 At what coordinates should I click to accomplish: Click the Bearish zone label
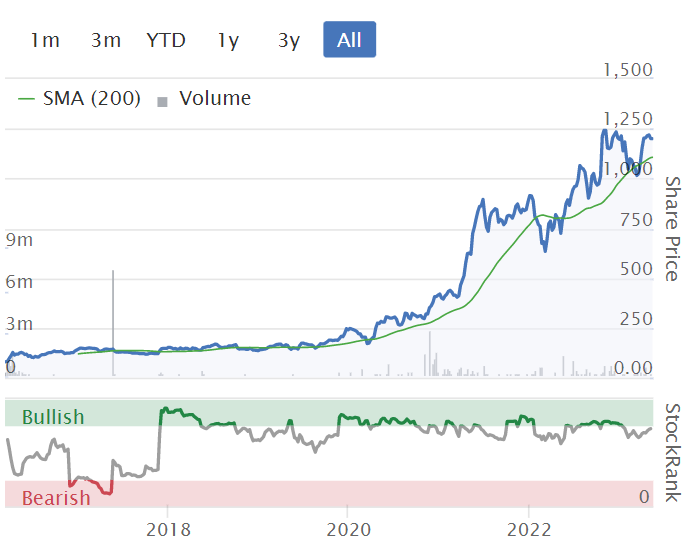[56, 497]
